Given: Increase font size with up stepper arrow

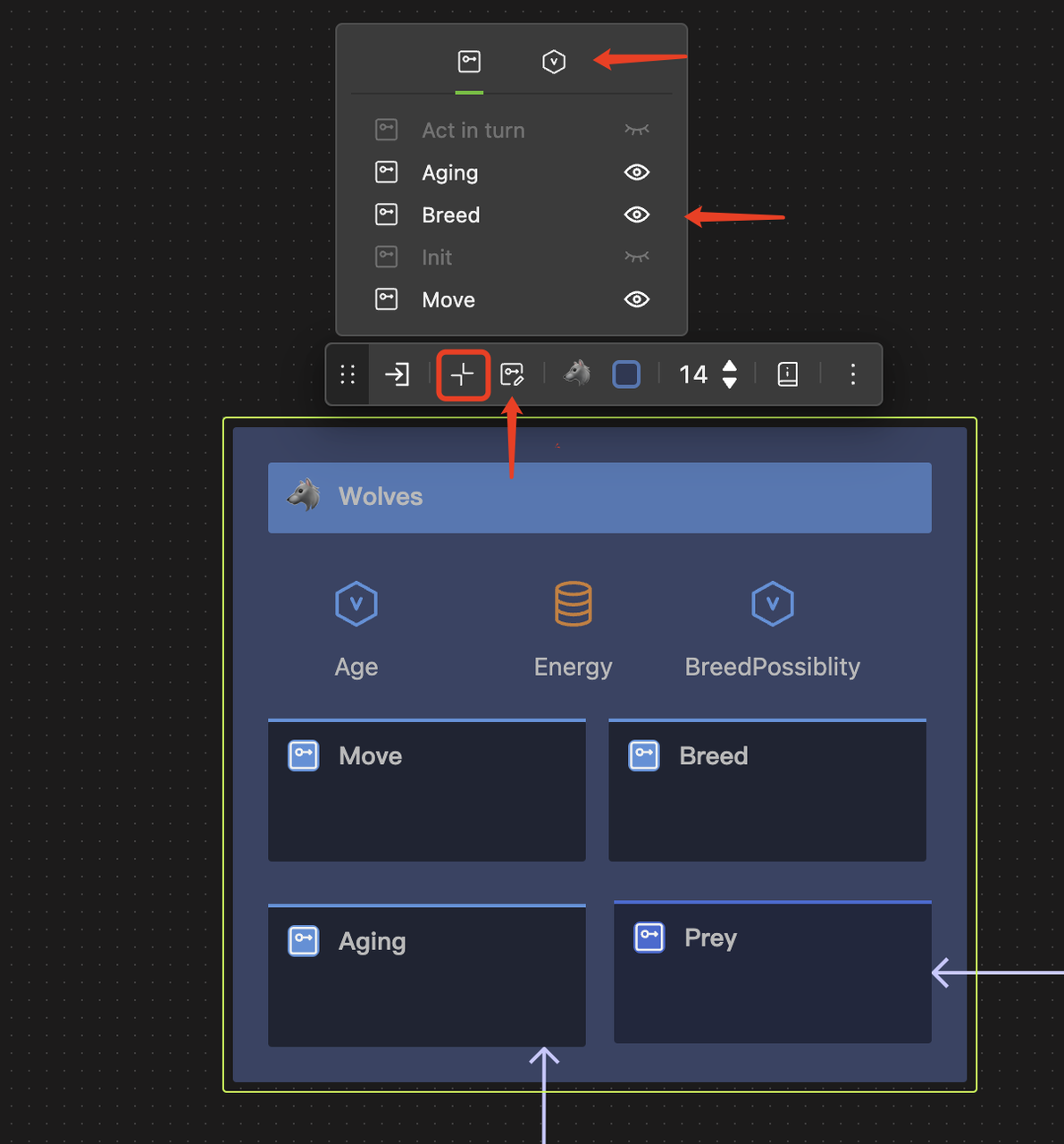Looking at the screenshot, I should click(x=730, y=366).
